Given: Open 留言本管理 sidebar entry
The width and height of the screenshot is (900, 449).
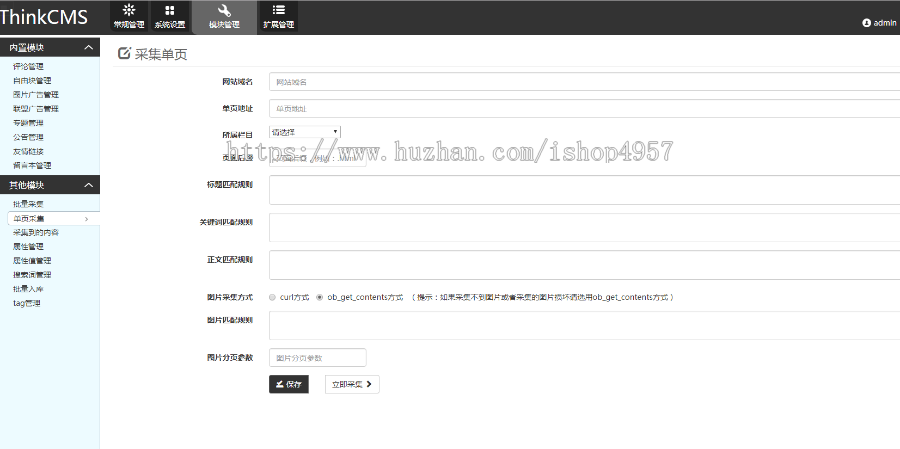Looking at the screenshot, I should point(32,165).
